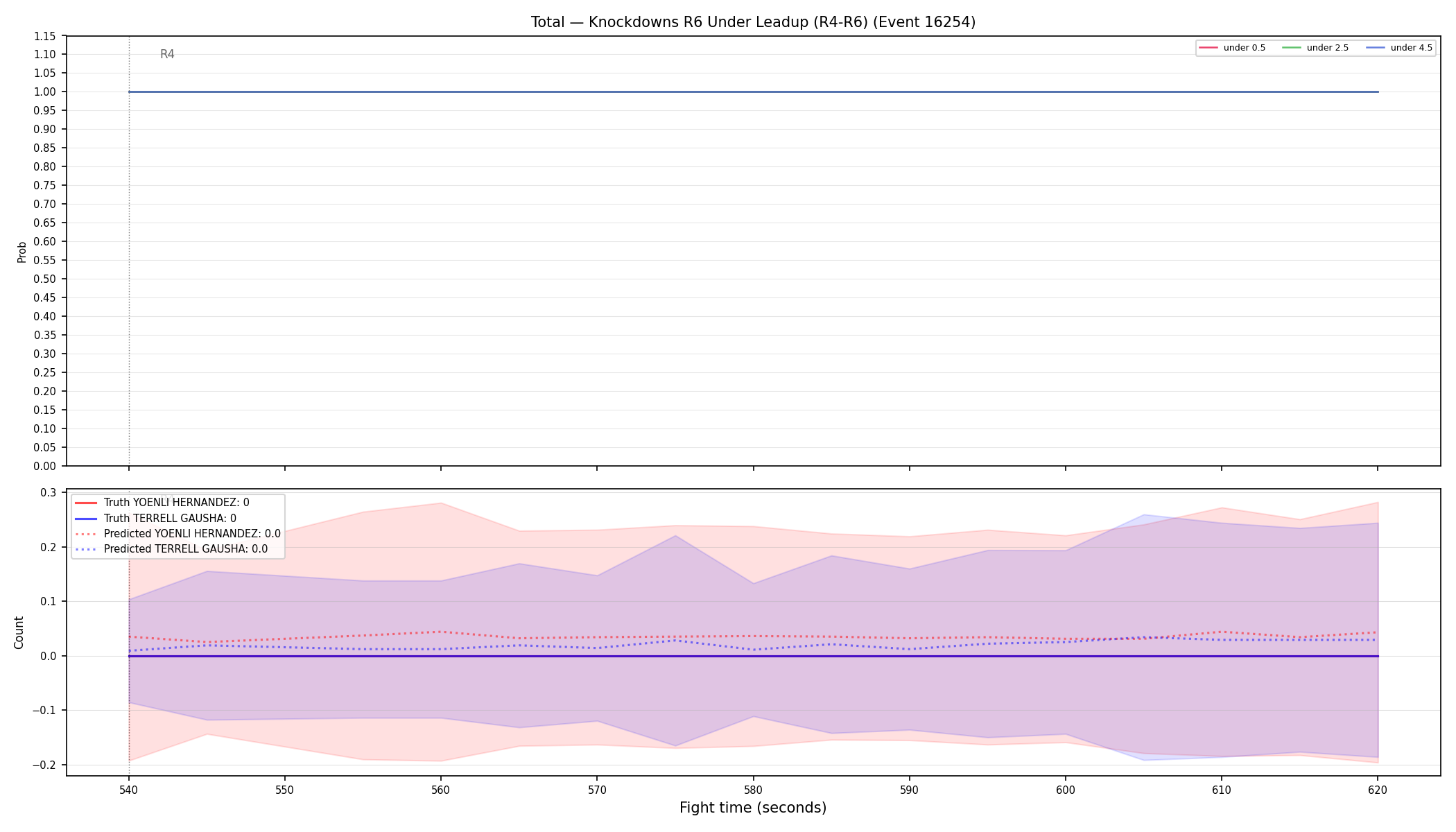This screenshot has height=832, width=1456.
Task: Click the 570 x-axis tick label
Action: (597, 789)
